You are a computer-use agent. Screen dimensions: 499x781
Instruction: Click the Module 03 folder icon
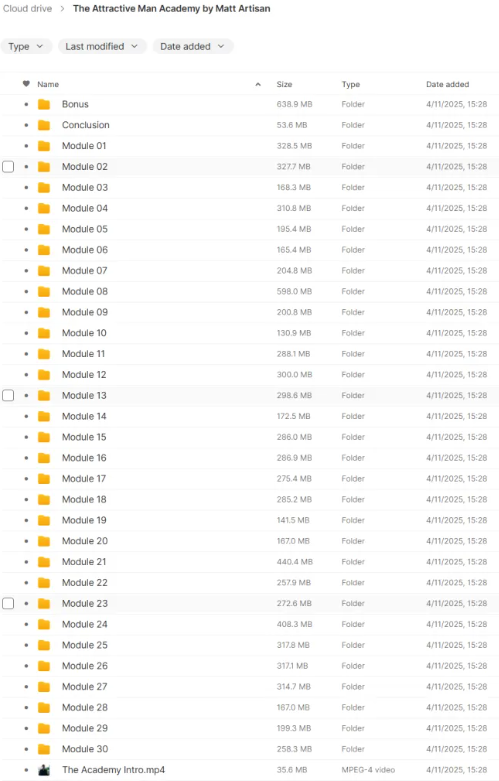tap(44, 187)
